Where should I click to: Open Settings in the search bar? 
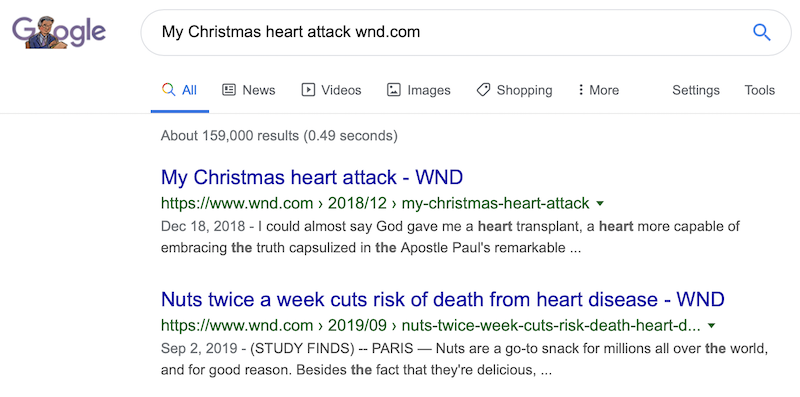(695, 90)
